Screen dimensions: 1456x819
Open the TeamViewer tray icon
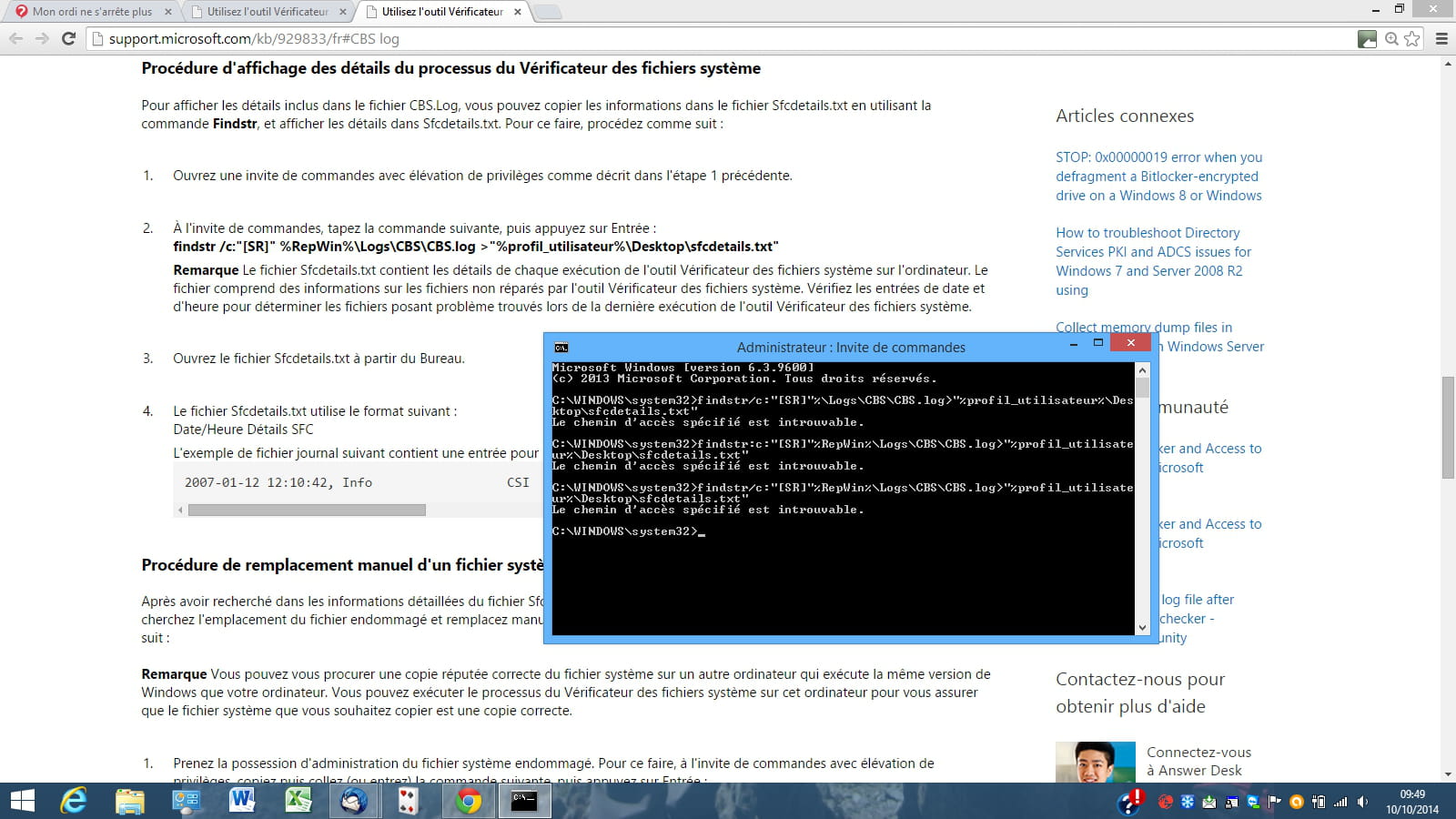tap(1253, 802)
